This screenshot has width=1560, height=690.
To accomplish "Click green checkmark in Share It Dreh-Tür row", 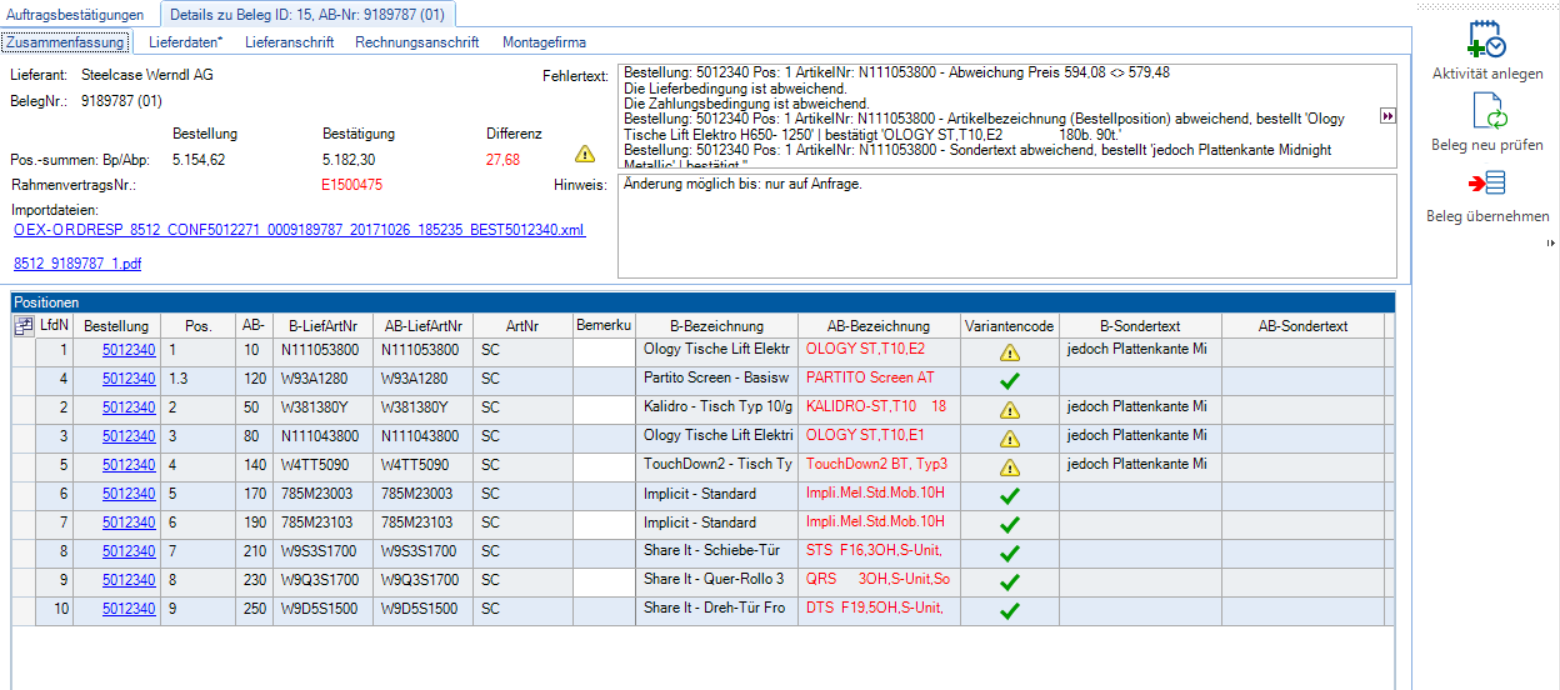I will [1009, 611].
